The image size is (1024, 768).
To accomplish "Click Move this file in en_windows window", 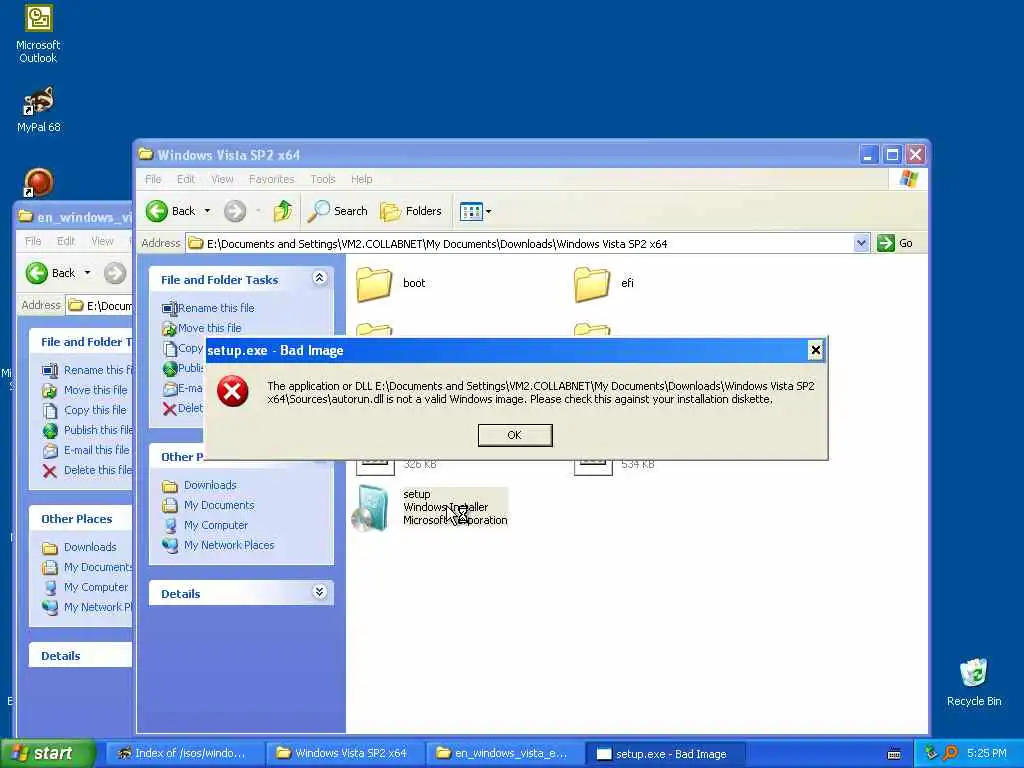I will coord(84,390).
